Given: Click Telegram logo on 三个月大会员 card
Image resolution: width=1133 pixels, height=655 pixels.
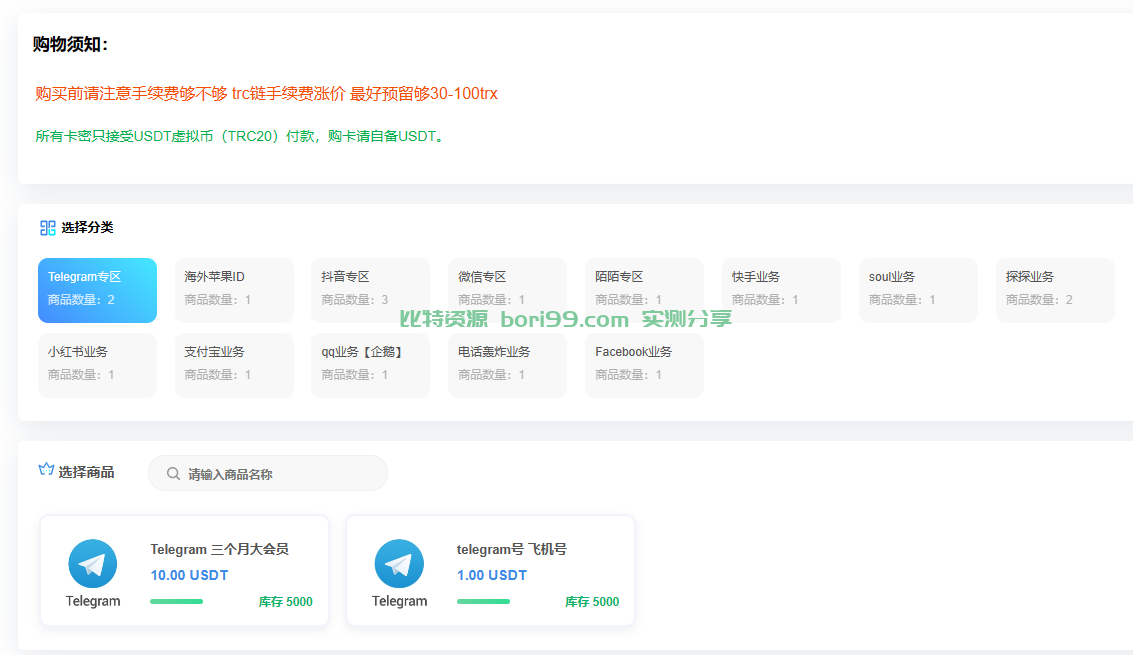Looking at the screenshot, I should click(92, 564).
